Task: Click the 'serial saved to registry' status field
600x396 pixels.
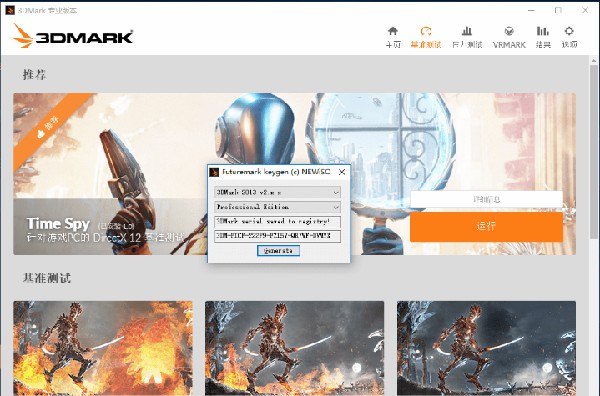Action: coord(277,222)
